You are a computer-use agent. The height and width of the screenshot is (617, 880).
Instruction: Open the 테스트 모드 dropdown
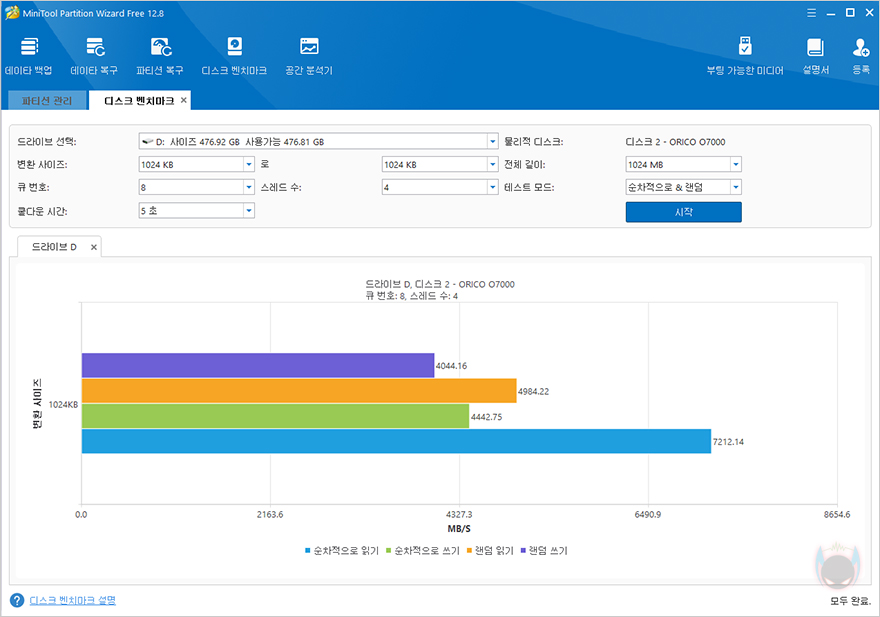pos(736,188)
